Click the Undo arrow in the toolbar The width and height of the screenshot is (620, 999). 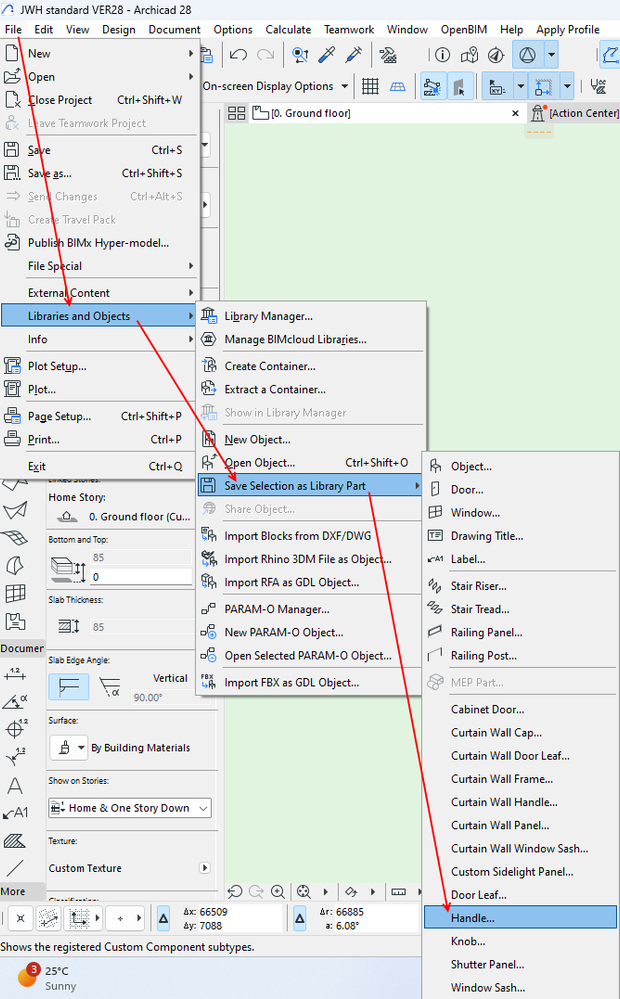238,55
